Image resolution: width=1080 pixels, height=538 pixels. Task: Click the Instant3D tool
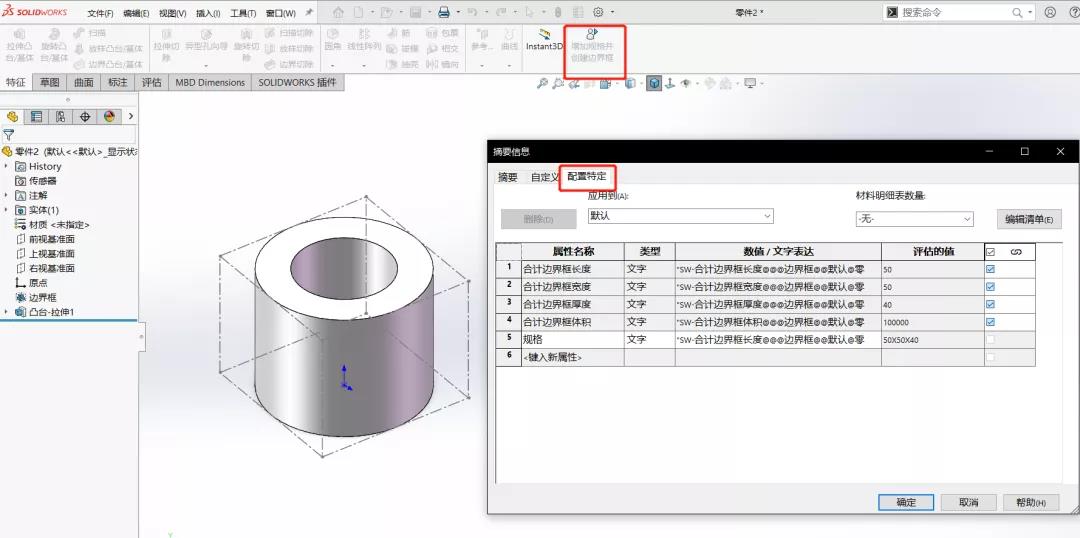click(x=545, y=40)
